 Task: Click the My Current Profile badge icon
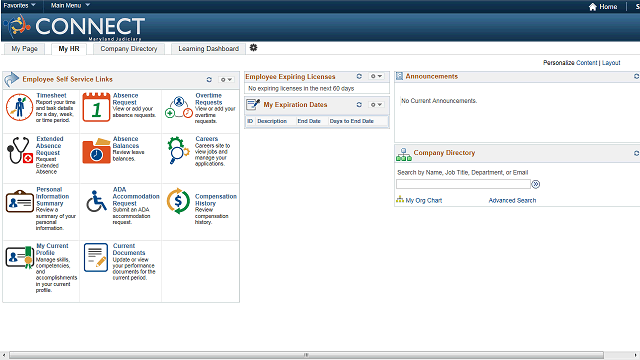click(20, 257)
